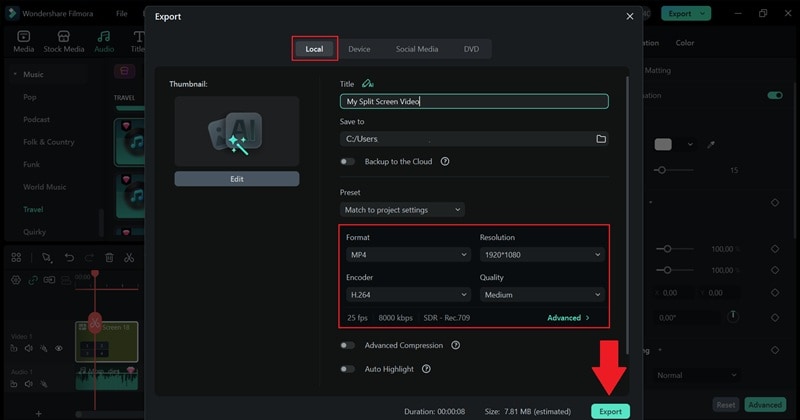Screen dimensions: 800x420
Task: Open the Encoder H.264 dropdown
Action: 408,294
